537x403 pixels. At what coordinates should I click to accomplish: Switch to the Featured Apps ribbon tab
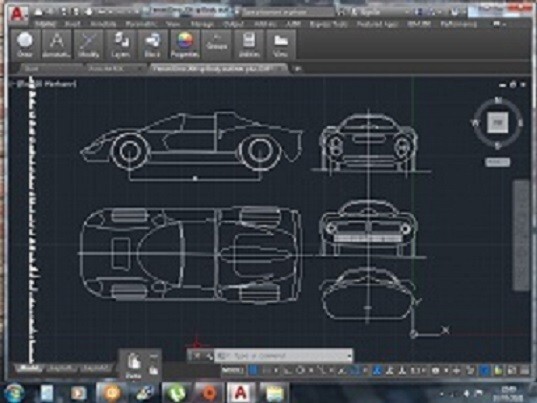(378, 24)
